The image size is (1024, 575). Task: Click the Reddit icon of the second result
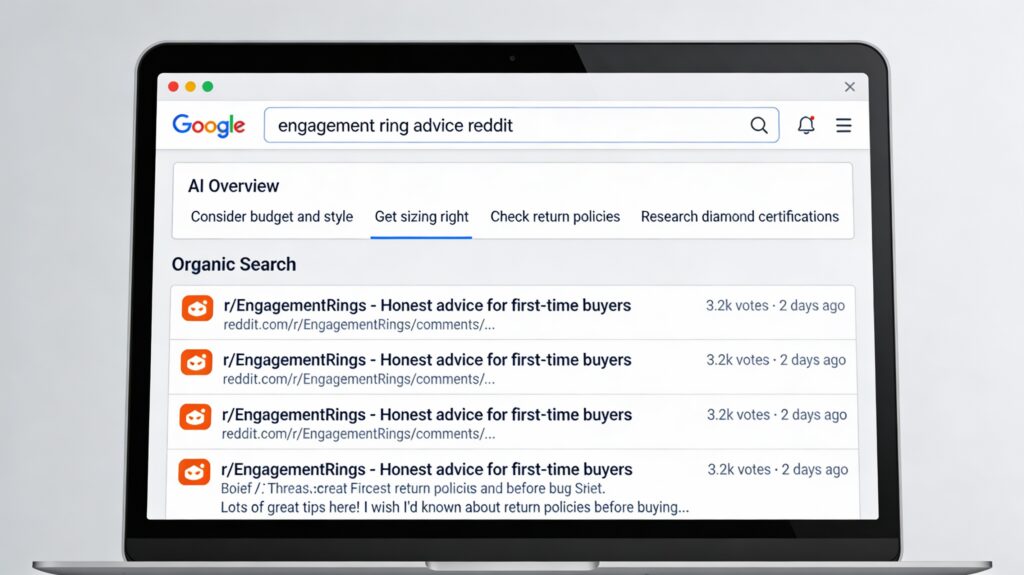[x=196, y=362]
